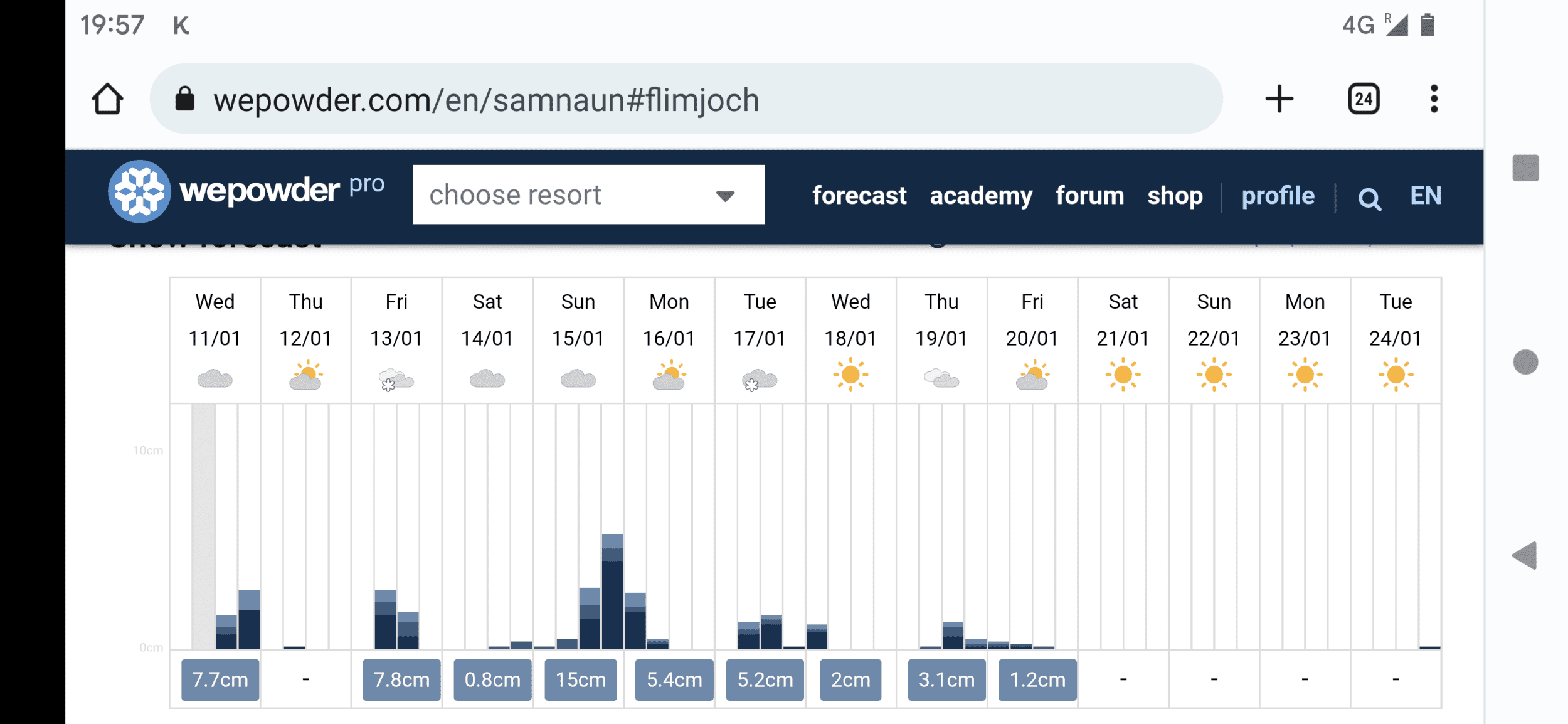Open the shop link

pos(1175,196)
